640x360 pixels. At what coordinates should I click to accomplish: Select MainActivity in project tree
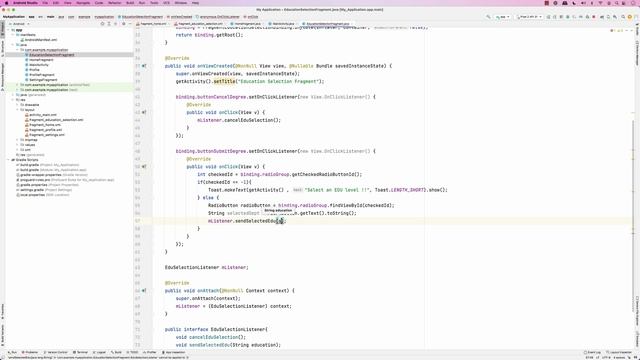coord(39,65)
